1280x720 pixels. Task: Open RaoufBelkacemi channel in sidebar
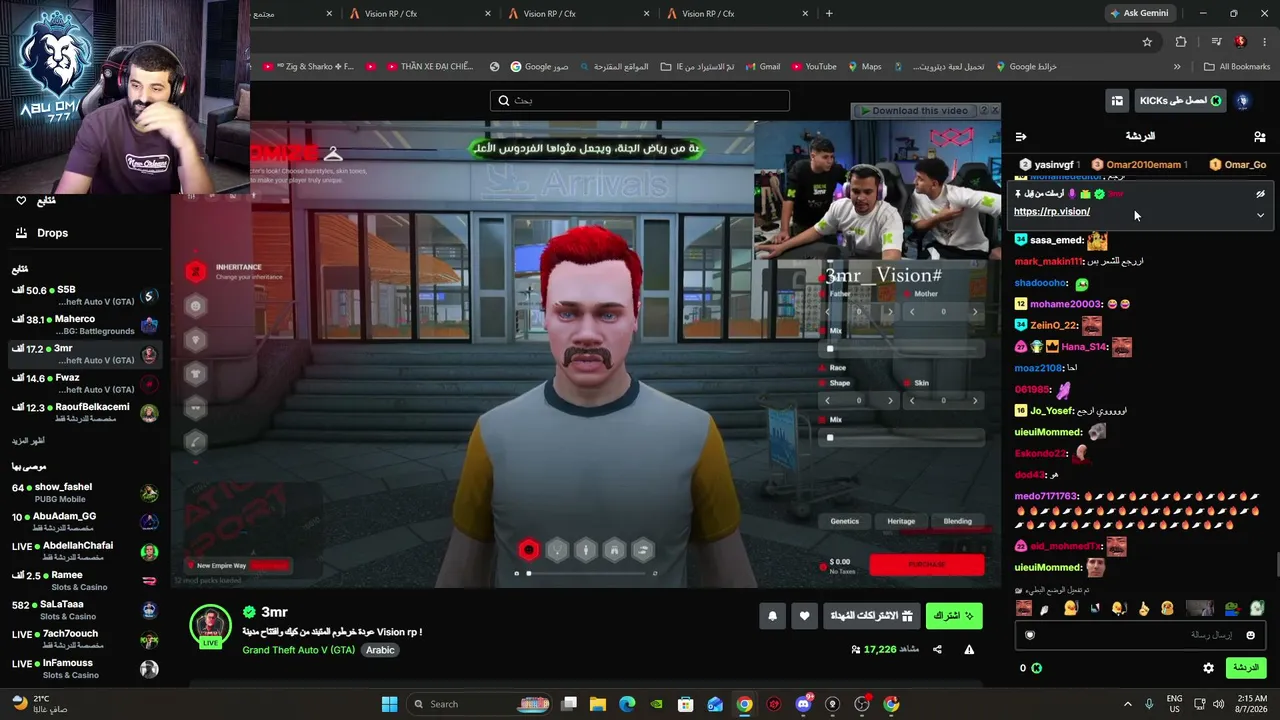tap(84, 413)
